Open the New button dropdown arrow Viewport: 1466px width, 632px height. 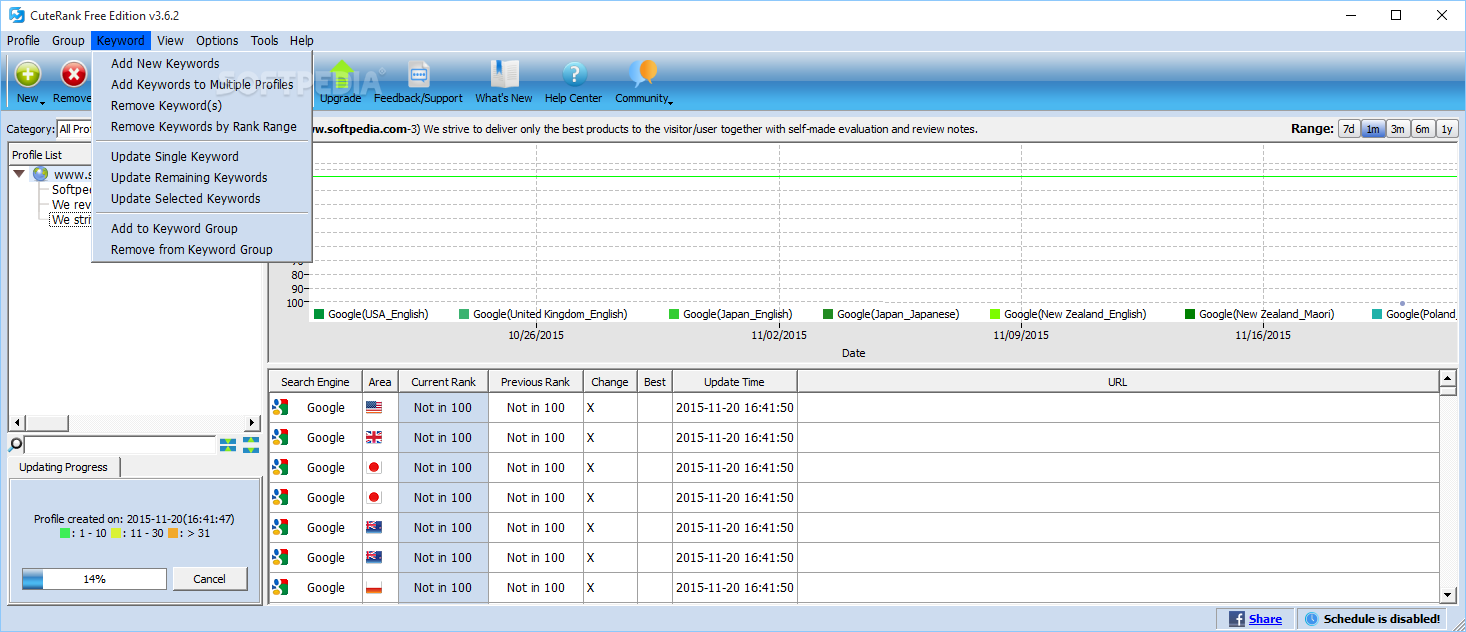click(x=43, y=101)
